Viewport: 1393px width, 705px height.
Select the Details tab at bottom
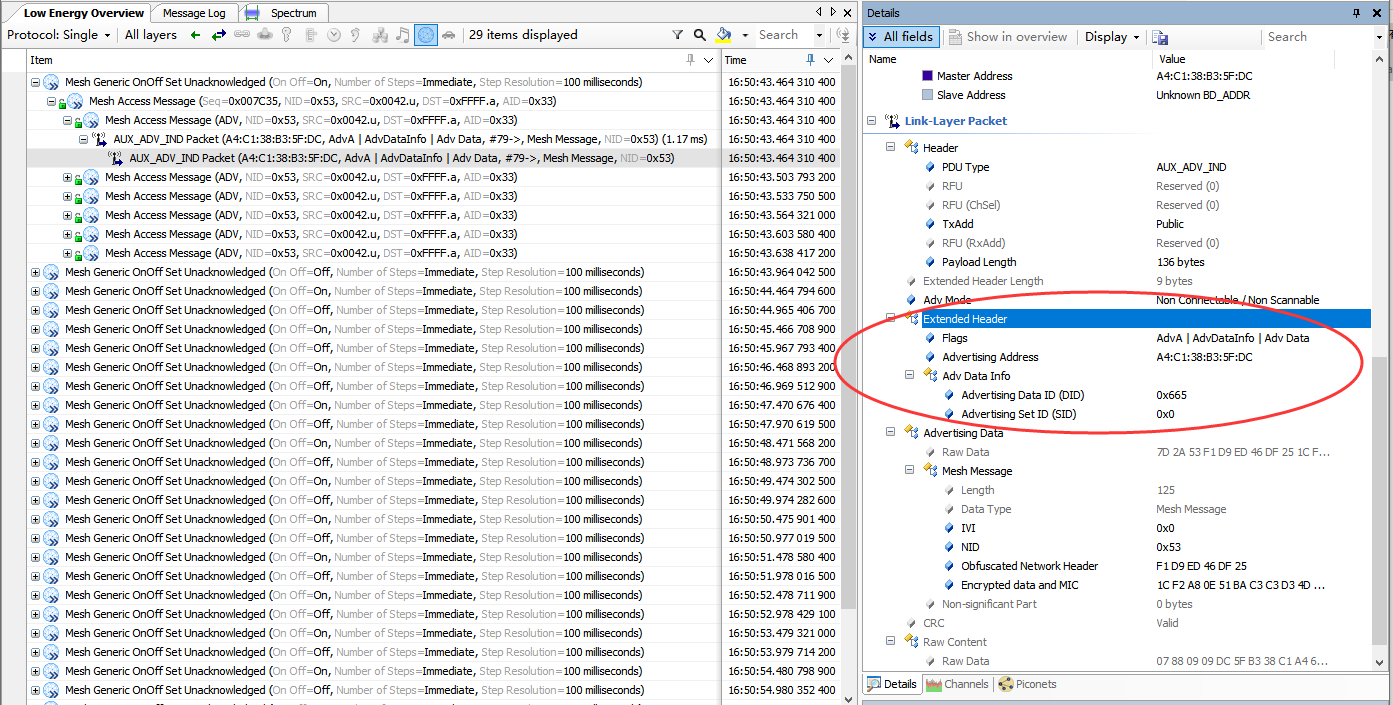(x=891, y=685)
